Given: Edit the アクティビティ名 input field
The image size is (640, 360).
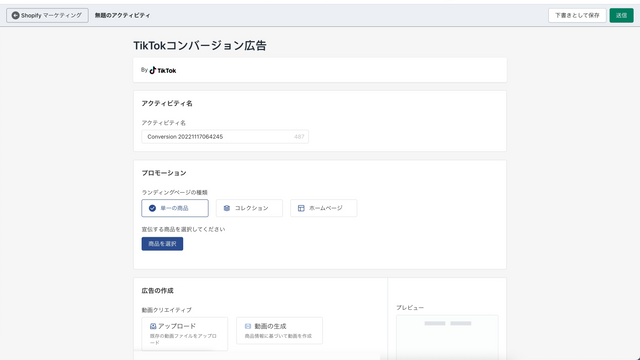Looking at the screenshot, I should tap(225, 137).
